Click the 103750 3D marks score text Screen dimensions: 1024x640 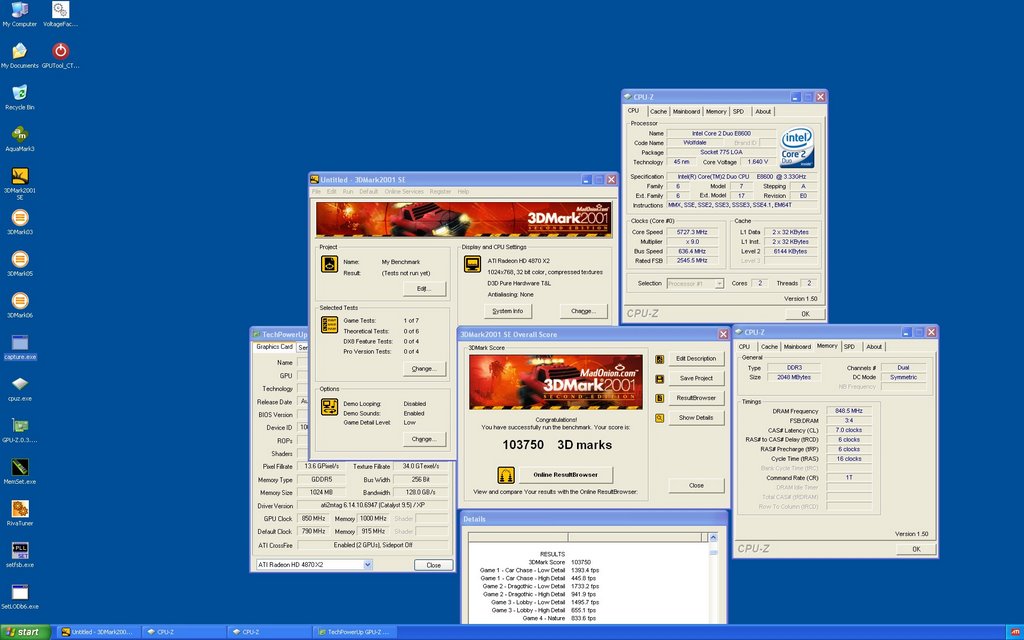pyautogui.click(x=557, y=445)
